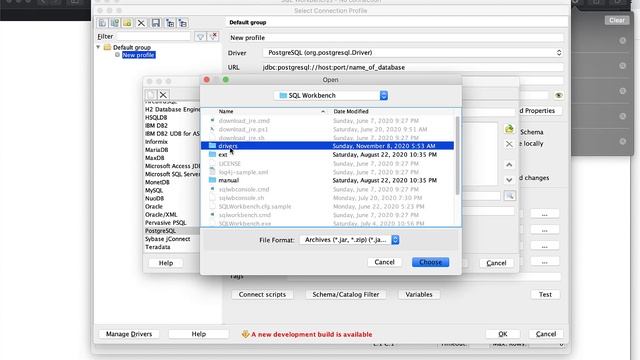Delete the selected profile with the X toolbar icon
The image size is (640, 360).
(141, 23)
